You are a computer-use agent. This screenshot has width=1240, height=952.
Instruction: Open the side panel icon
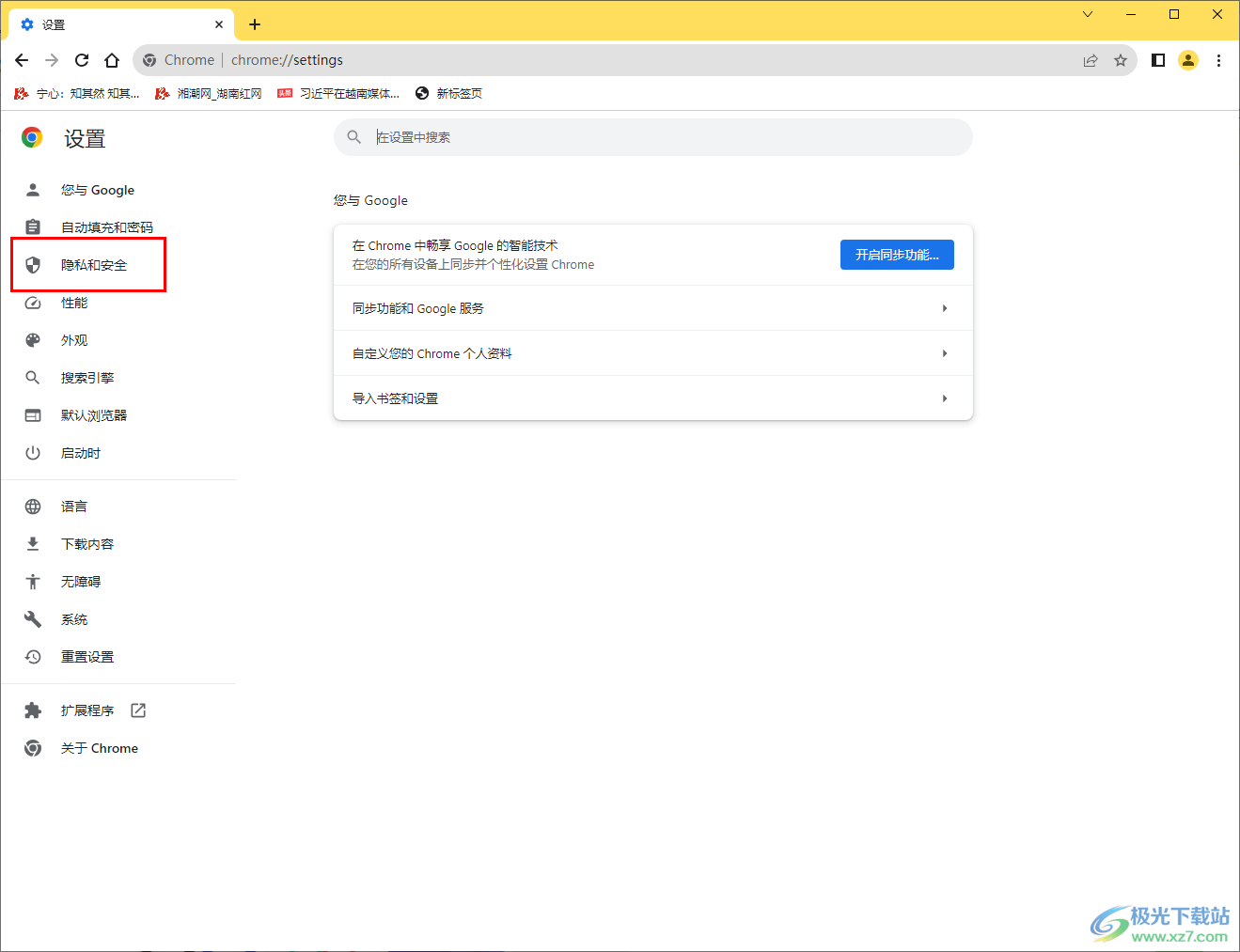tap(1158, 60)
